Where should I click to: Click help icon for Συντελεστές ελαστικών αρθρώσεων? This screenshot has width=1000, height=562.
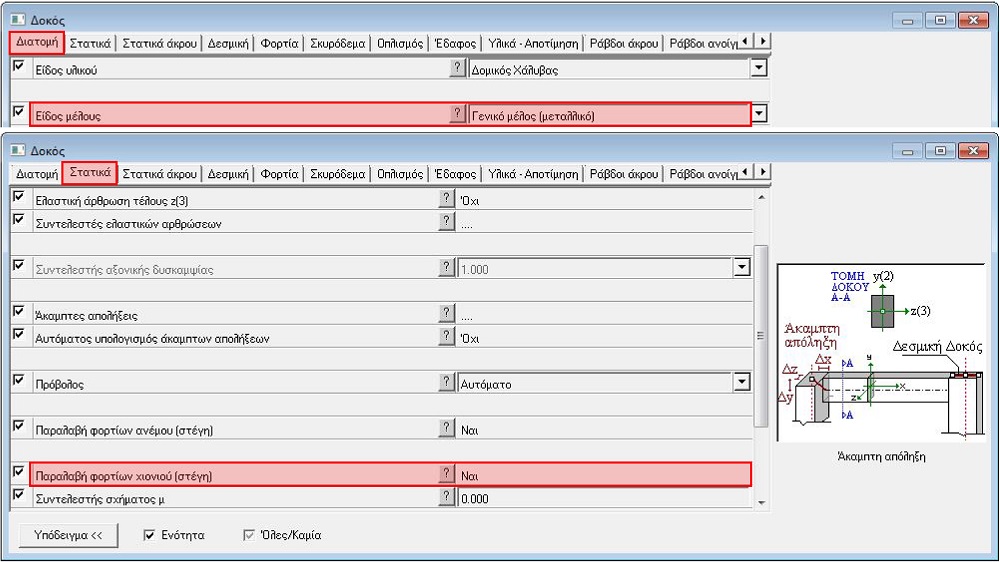(447, 222)
